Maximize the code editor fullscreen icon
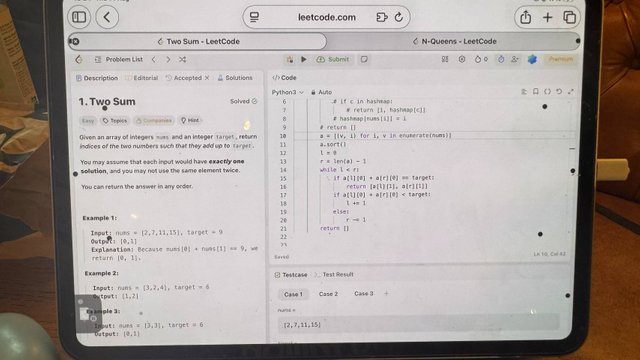 pyautogui.click(x=571, y=91)
